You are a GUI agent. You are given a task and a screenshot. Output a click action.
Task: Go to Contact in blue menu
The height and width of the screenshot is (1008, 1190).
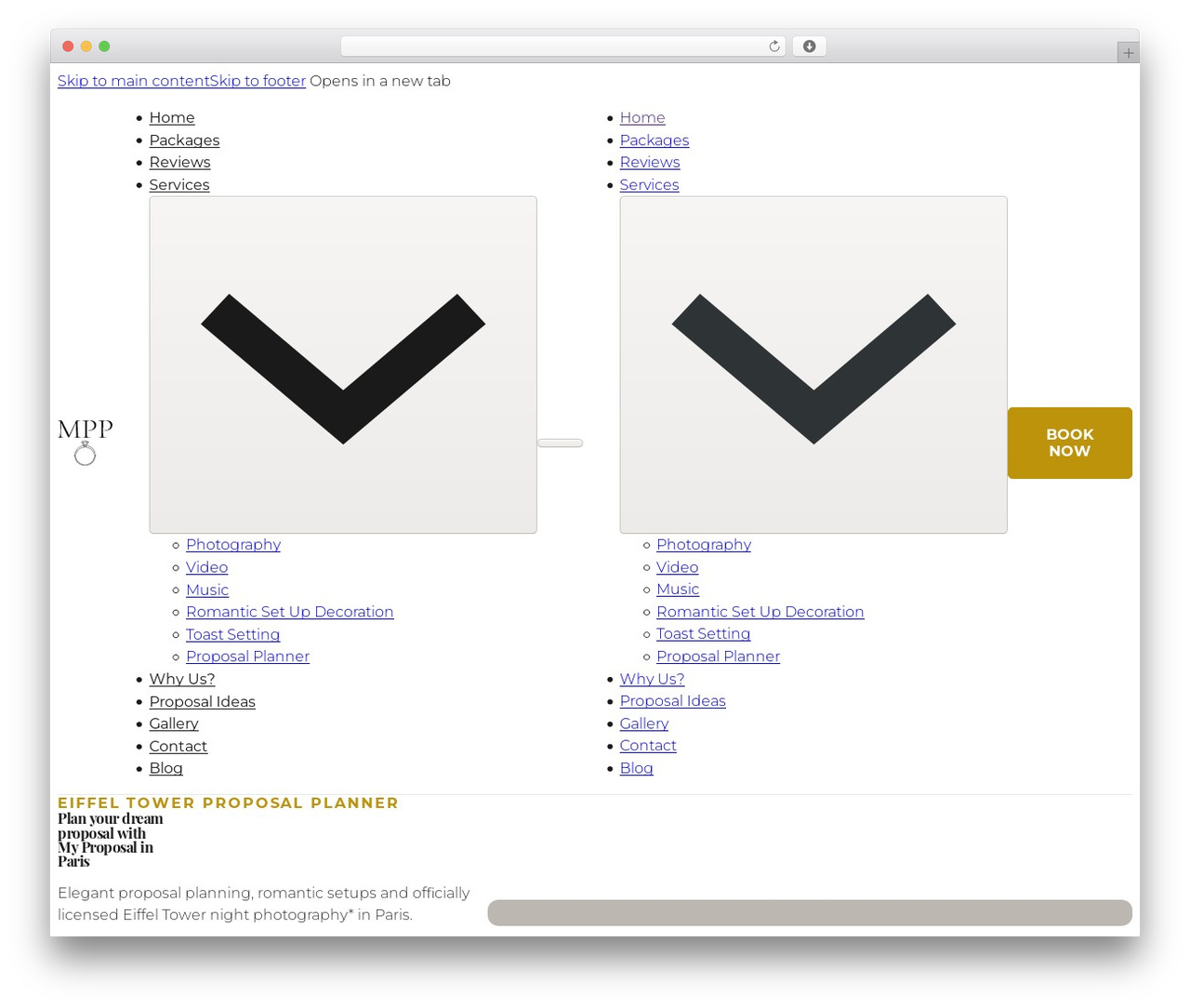point(648,746)
